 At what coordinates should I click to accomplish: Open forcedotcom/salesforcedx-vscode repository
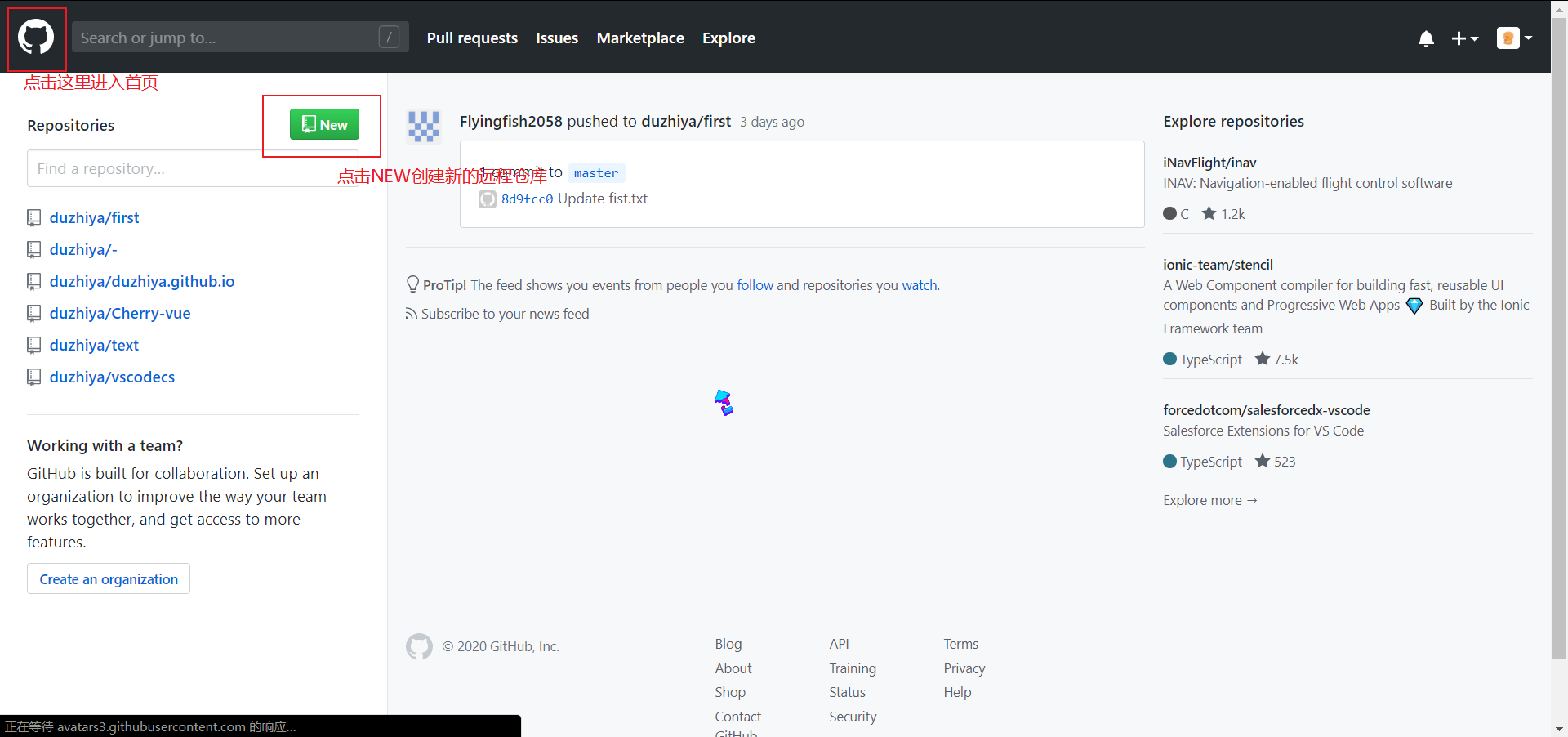1267,410
